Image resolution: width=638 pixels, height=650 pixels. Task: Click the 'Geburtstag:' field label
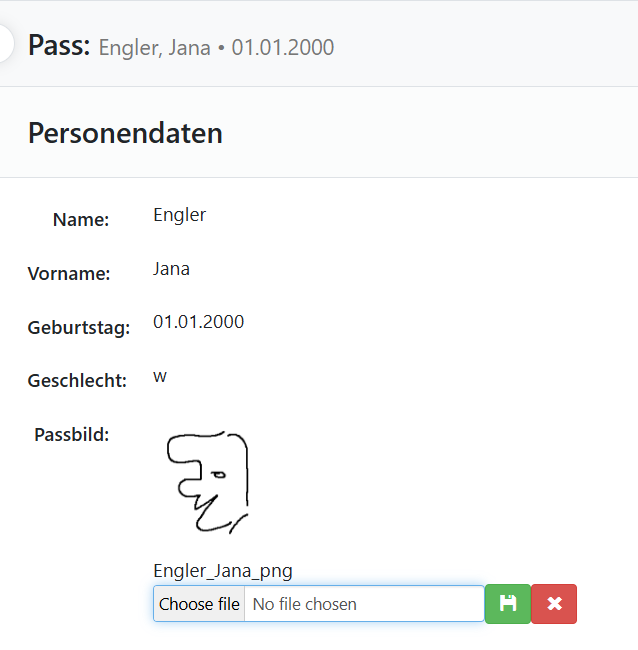coord(79,327)
